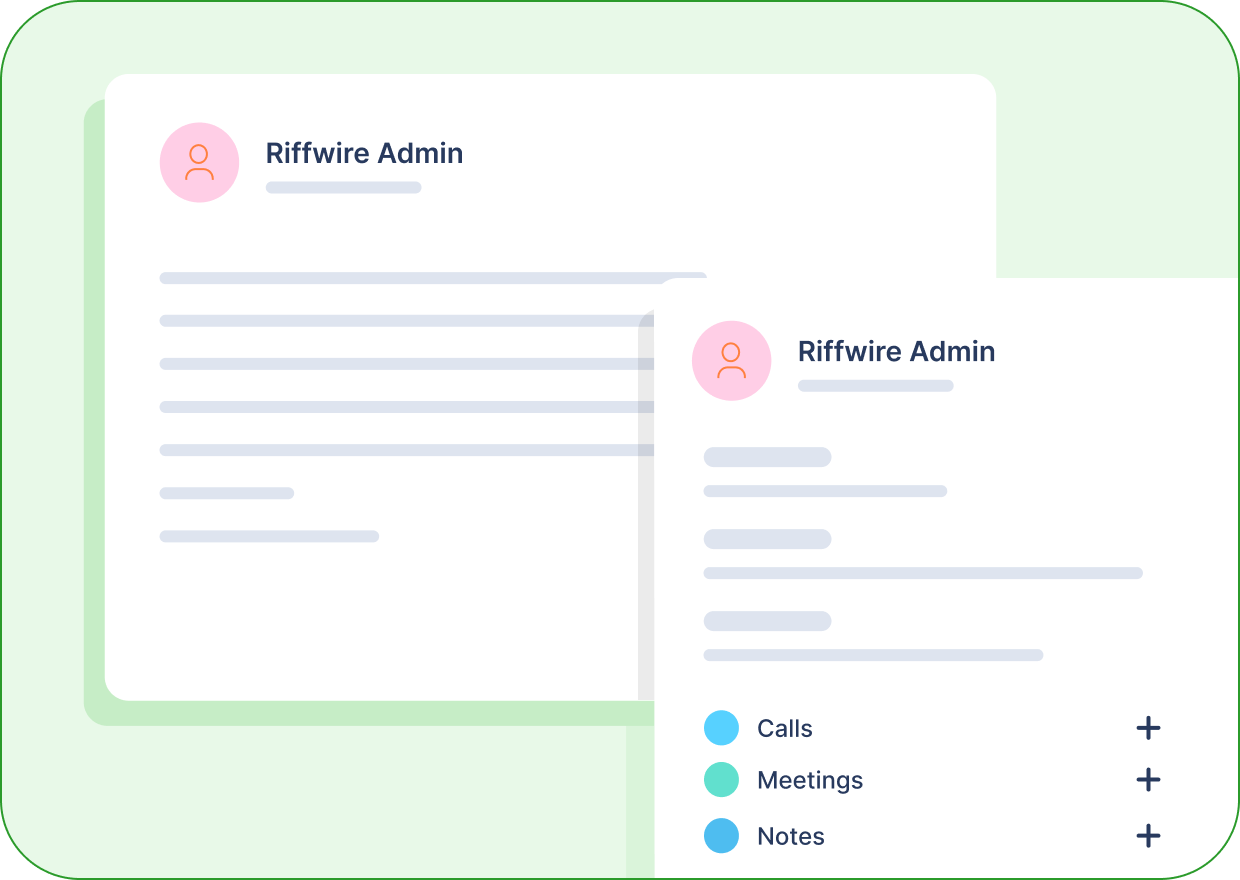Image resolution: width=1240 pixels, height=880 pixels.
Task: Click Riffwire Admin name in front card
Action: [x=896, y=351]
